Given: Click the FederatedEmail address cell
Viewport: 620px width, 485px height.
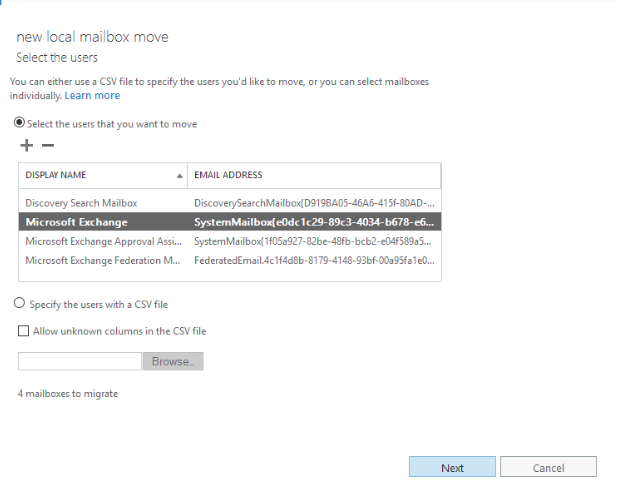Looking at the screenshot, I should click(314, 260).
